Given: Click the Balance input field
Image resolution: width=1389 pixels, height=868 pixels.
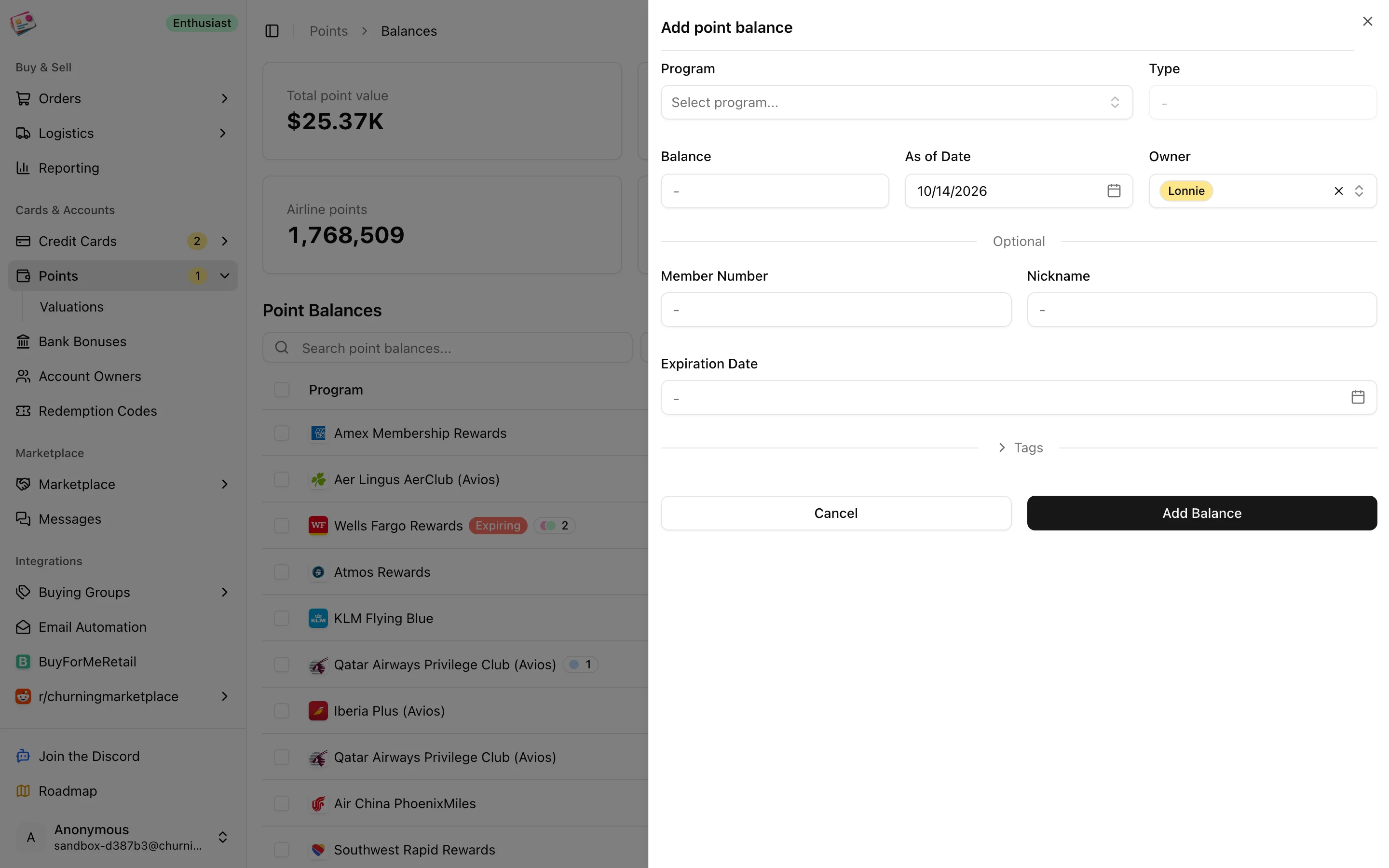Looking at the screenshot, I should (x=775, y=191).
